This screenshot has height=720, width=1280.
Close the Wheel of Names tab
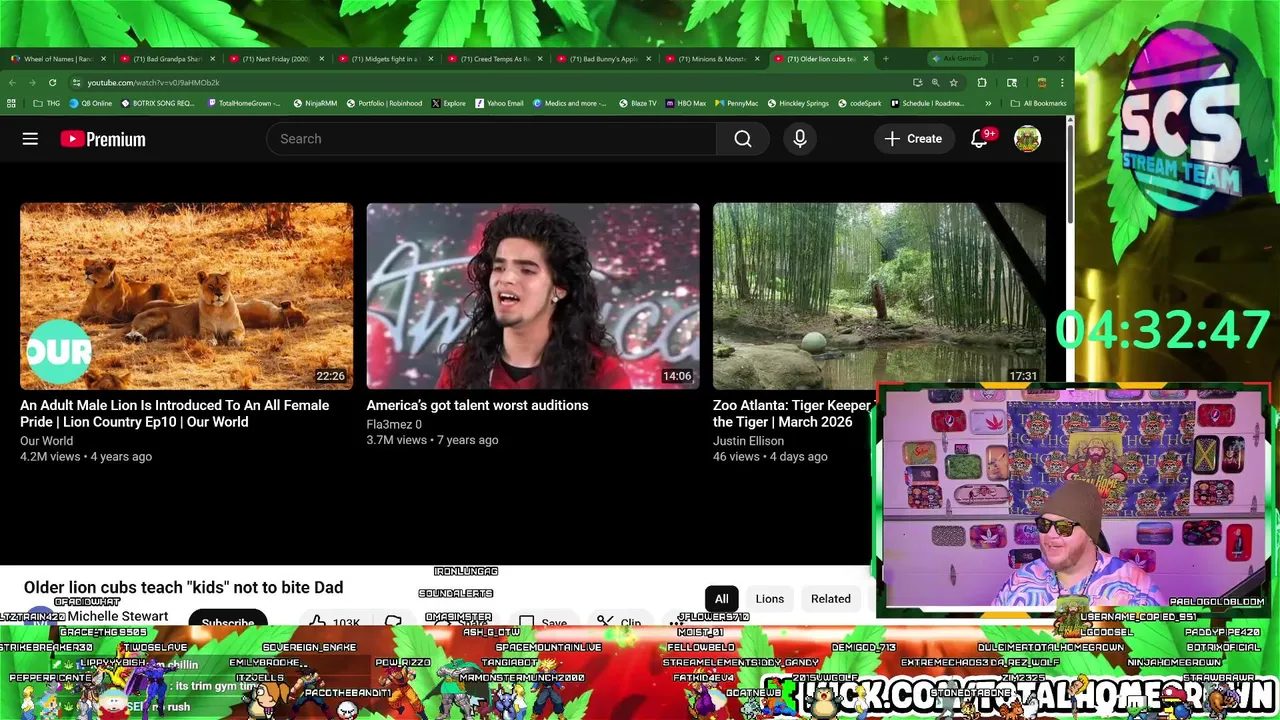(x=104, y=59)
